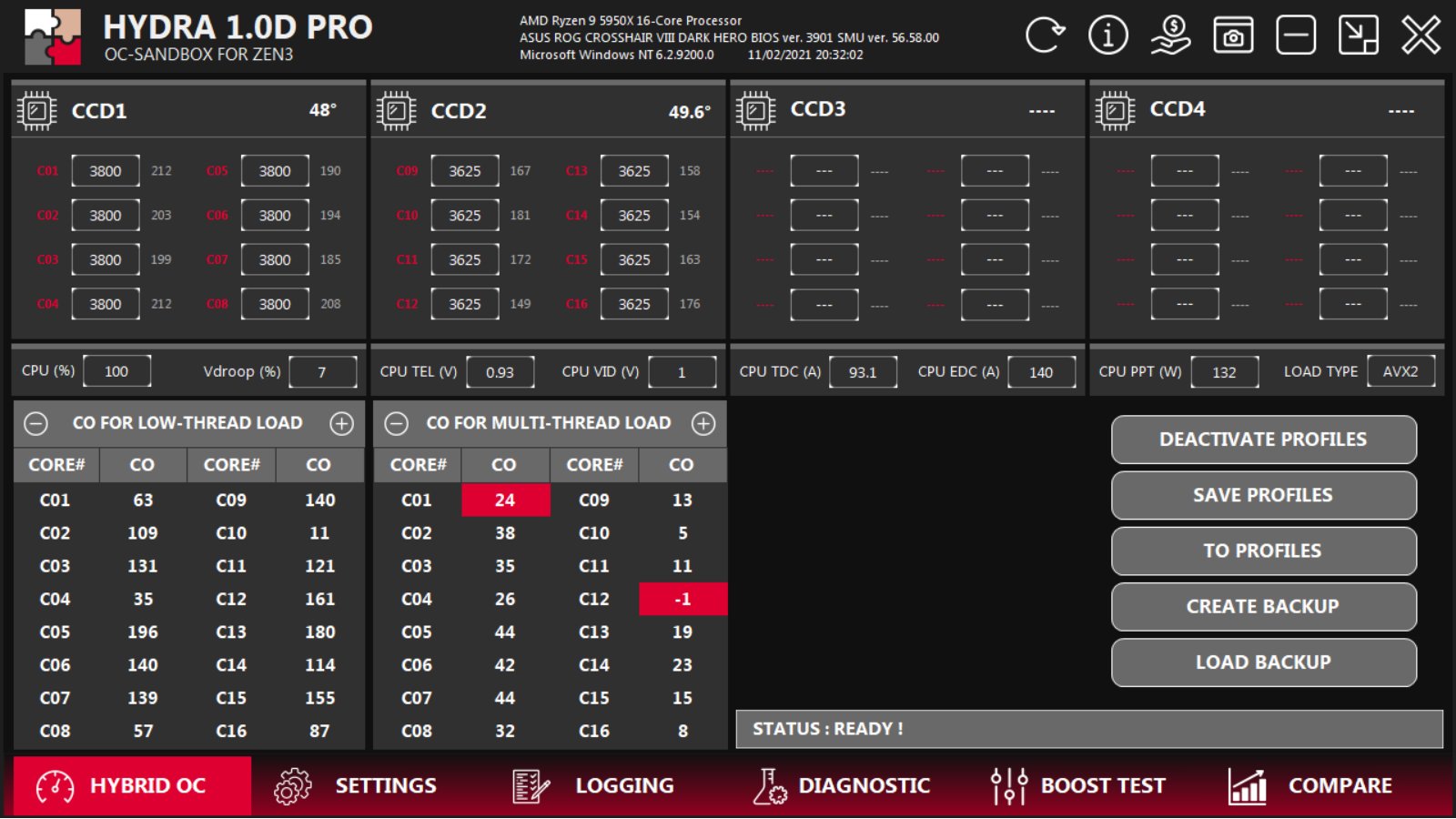Screen dimensions: 1456x819
Task: Select the C05 frequency field in CCD1
Action: 275,171
